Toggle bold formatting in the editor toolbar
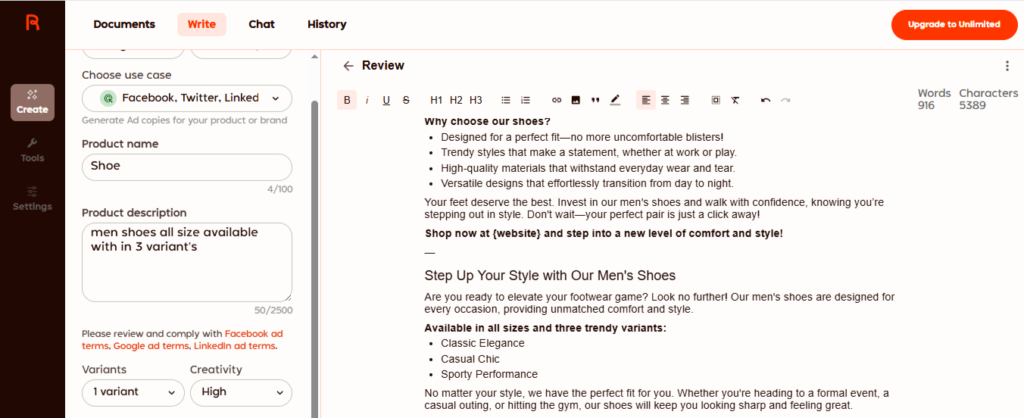The image size is (1024, 418). click(347, 100)
